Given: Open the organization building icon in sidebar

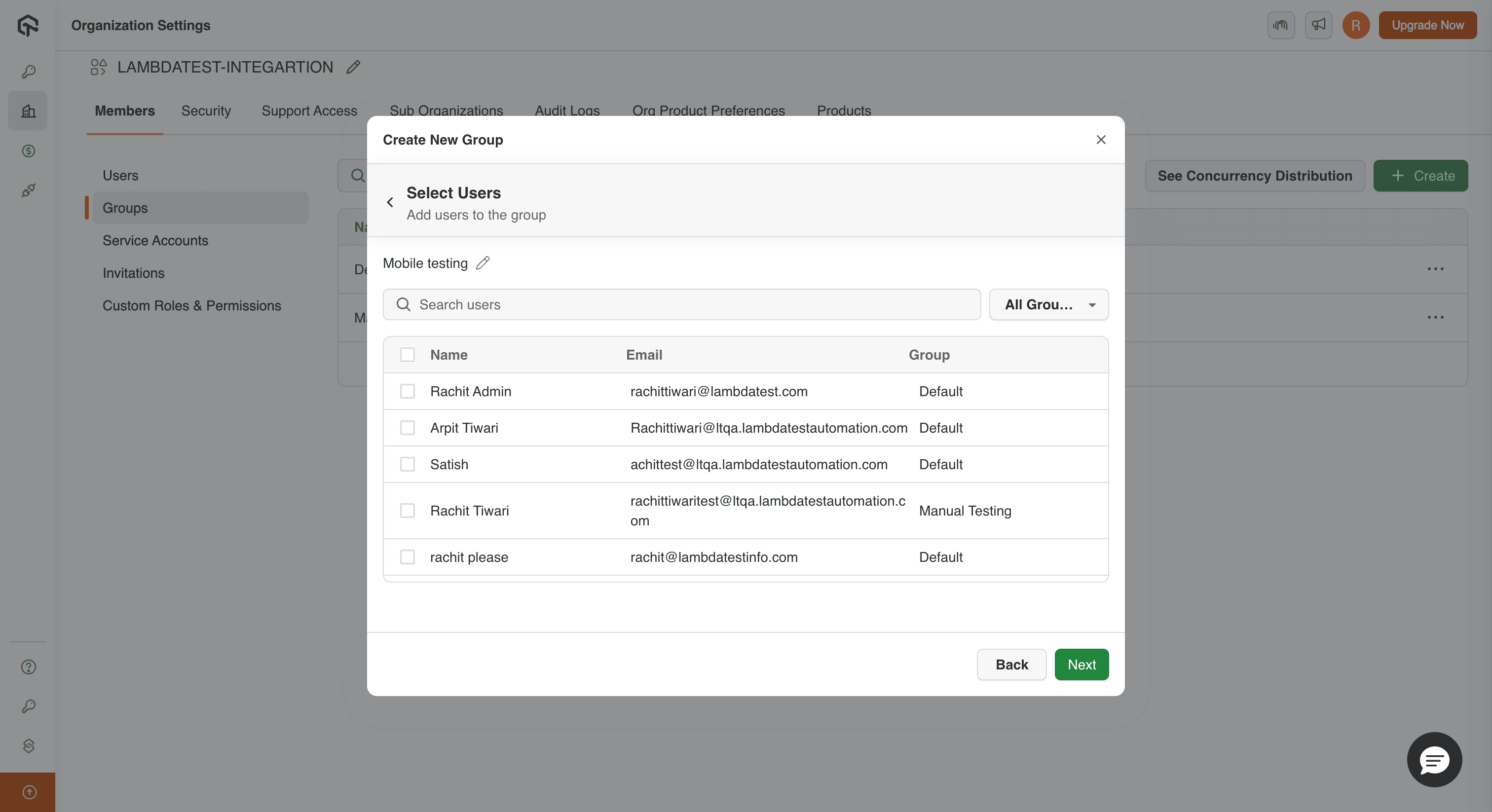Looking at the screenshot, I should (x=27, y=111).
